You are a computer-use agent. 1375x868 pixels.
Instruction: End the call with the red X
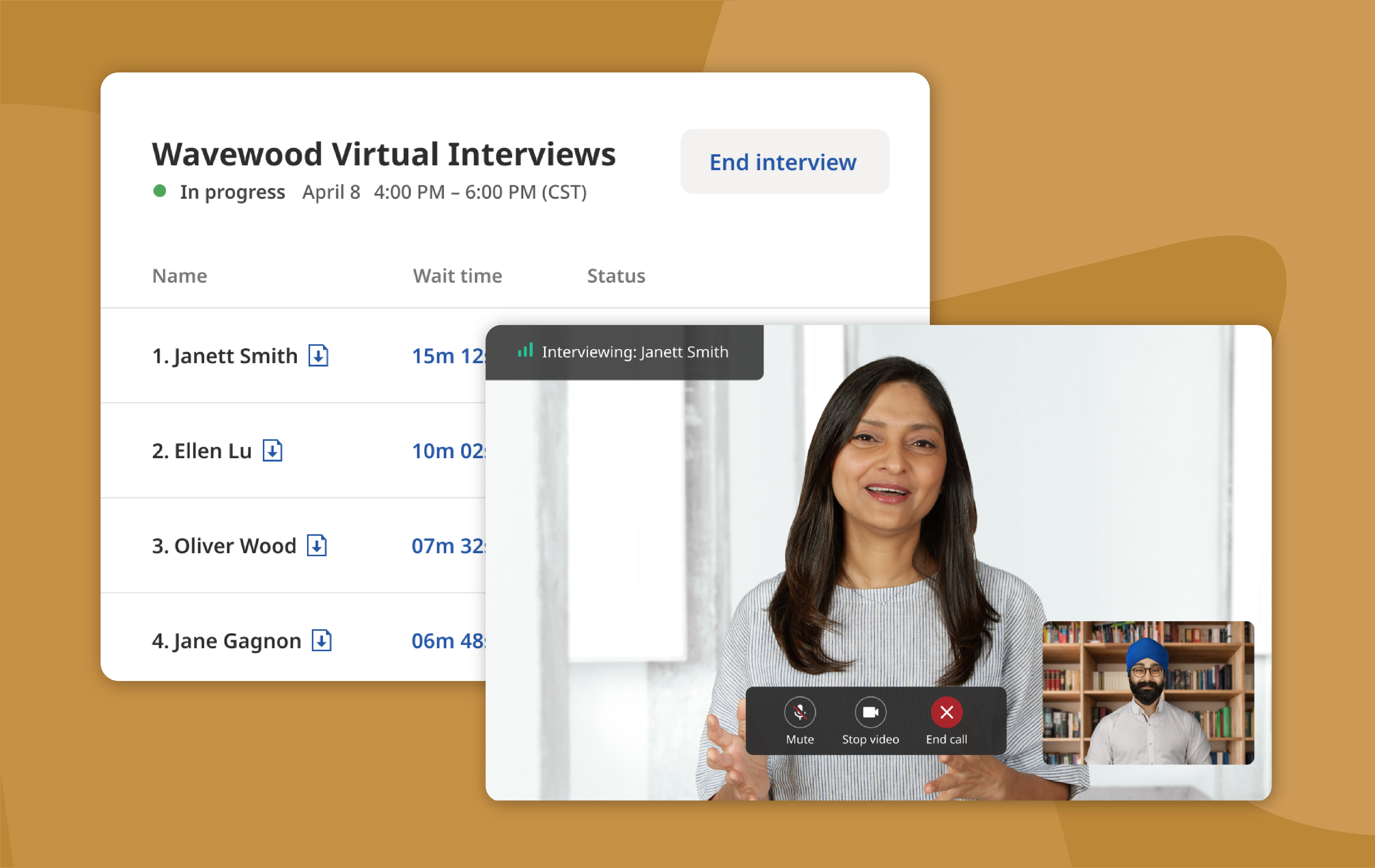pos(946,712)
